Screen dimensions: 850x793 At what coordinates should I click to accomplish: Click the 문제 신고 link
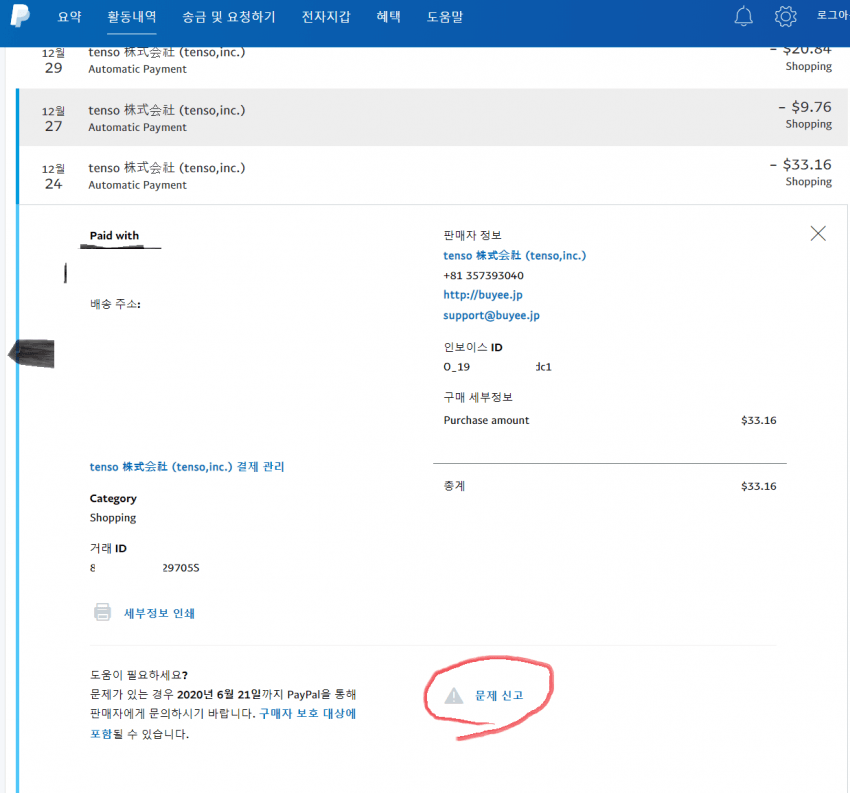[499, 695]
